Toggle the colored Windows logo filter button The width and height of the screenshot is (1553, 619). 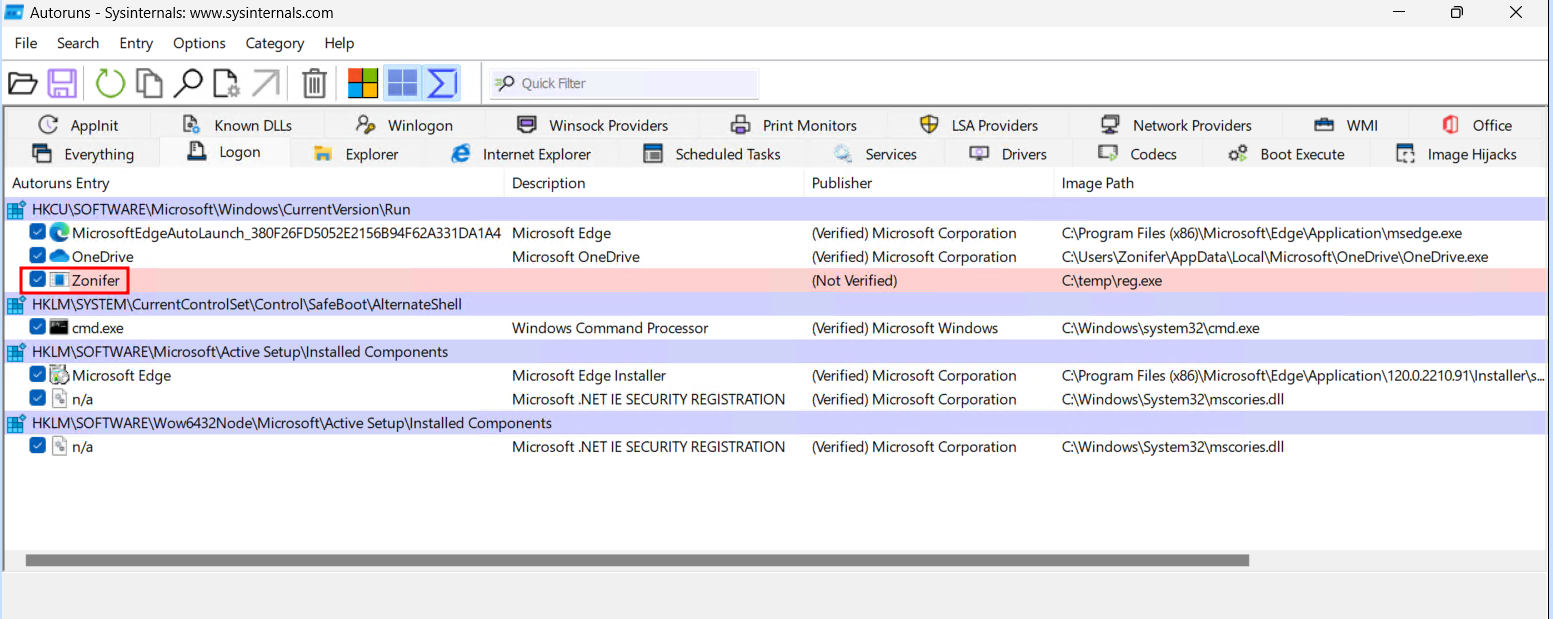tap(363, 83)
